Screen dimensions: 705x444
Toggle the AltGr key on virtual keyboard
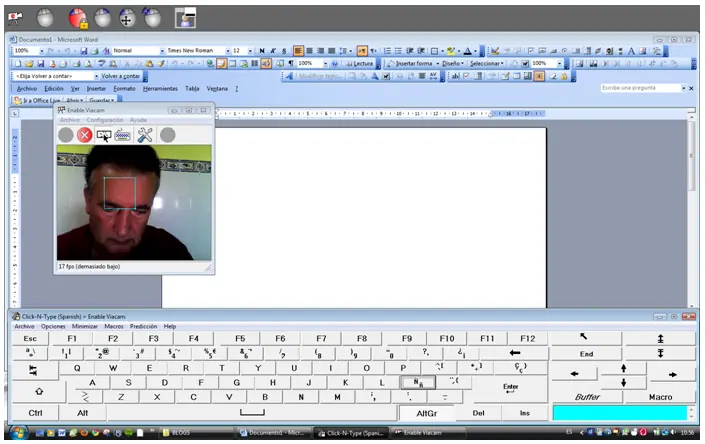(426, 413)
